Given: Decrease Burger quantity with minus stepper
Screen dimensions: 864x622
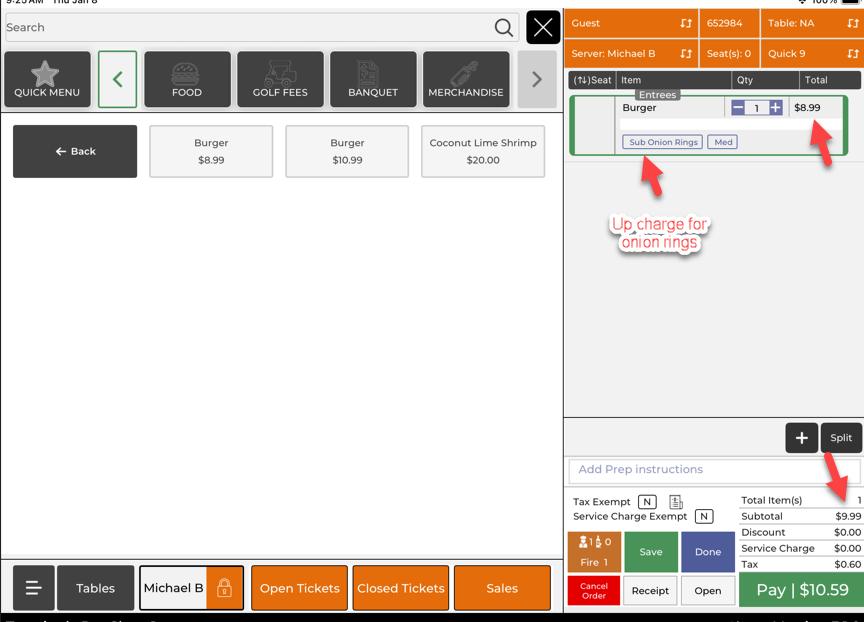Looking at the screenshot, I should (738, 108).
